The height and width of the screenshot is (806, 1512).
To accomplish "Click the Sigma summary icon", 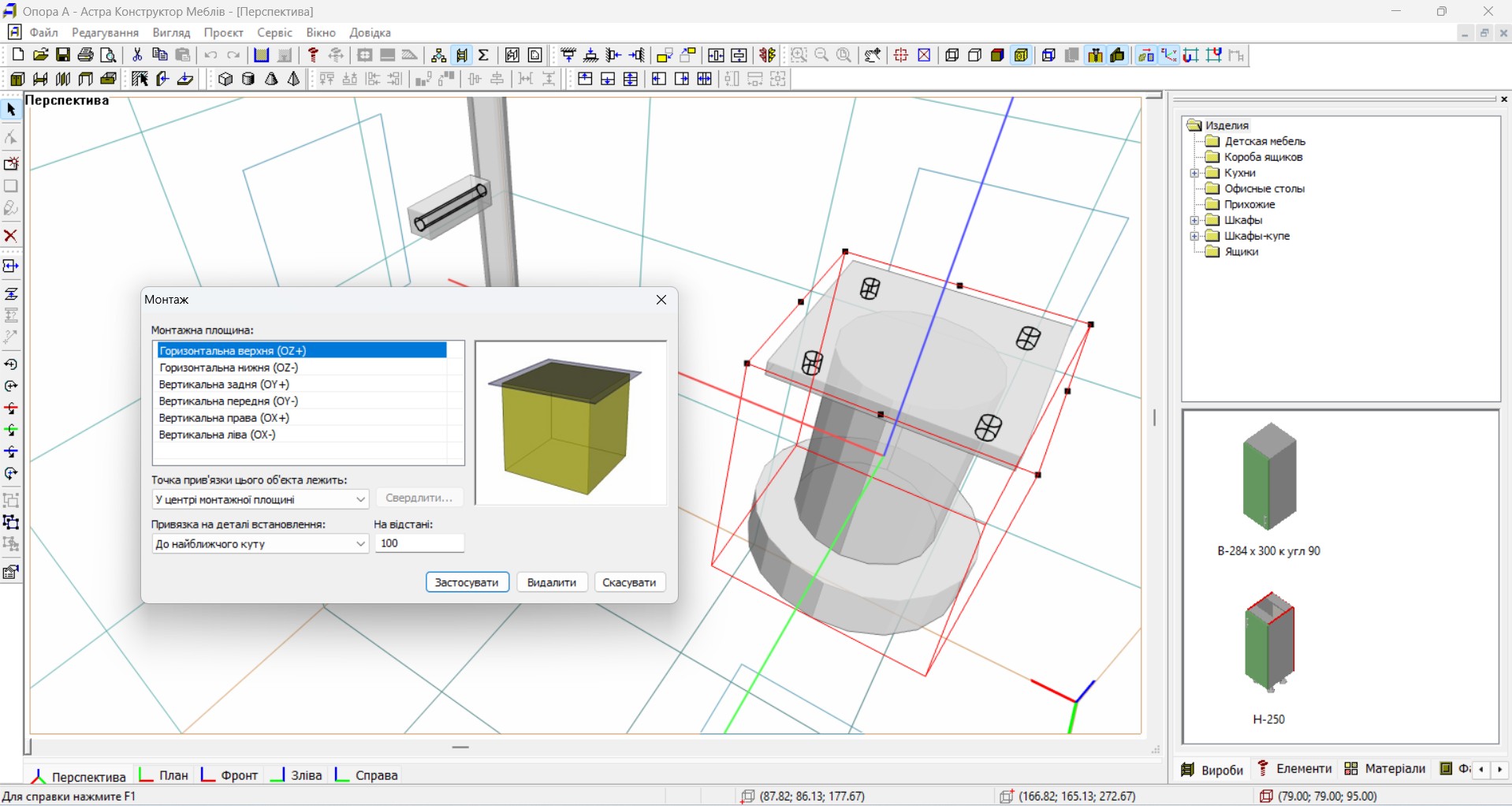I will click(484, 54).
